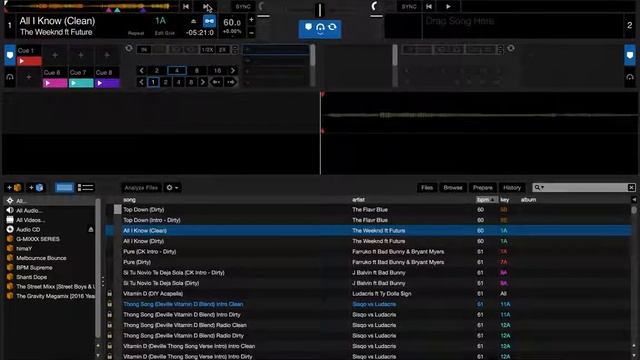The width and height of the screenshot is (640, 360).
Task: Trigger purple Cue 8 hot cue
Action: click(x=107, y=83)
